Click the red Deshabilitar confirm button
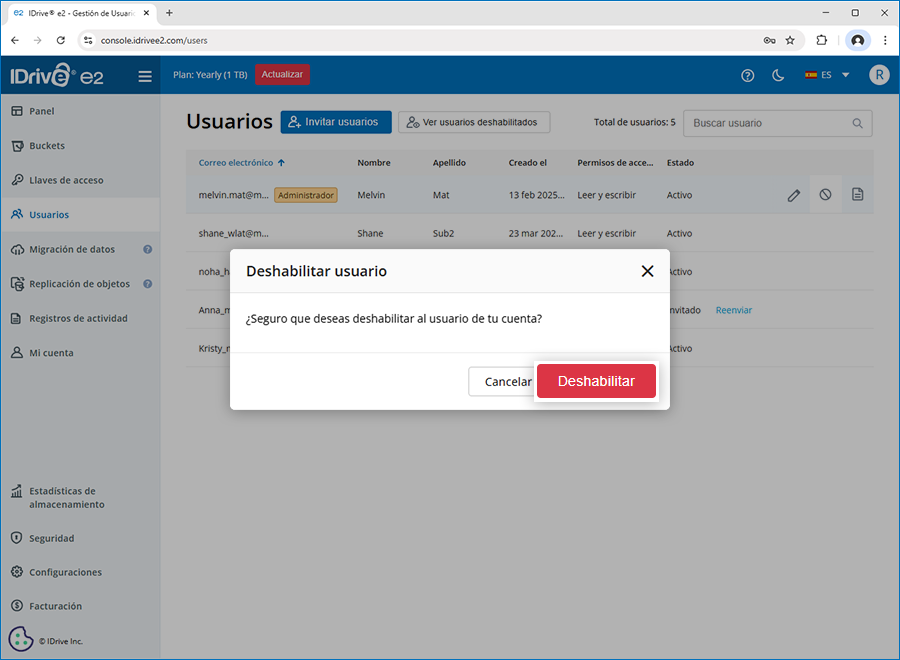The height and width of the screenshot is (660, 900). [596, 381]
